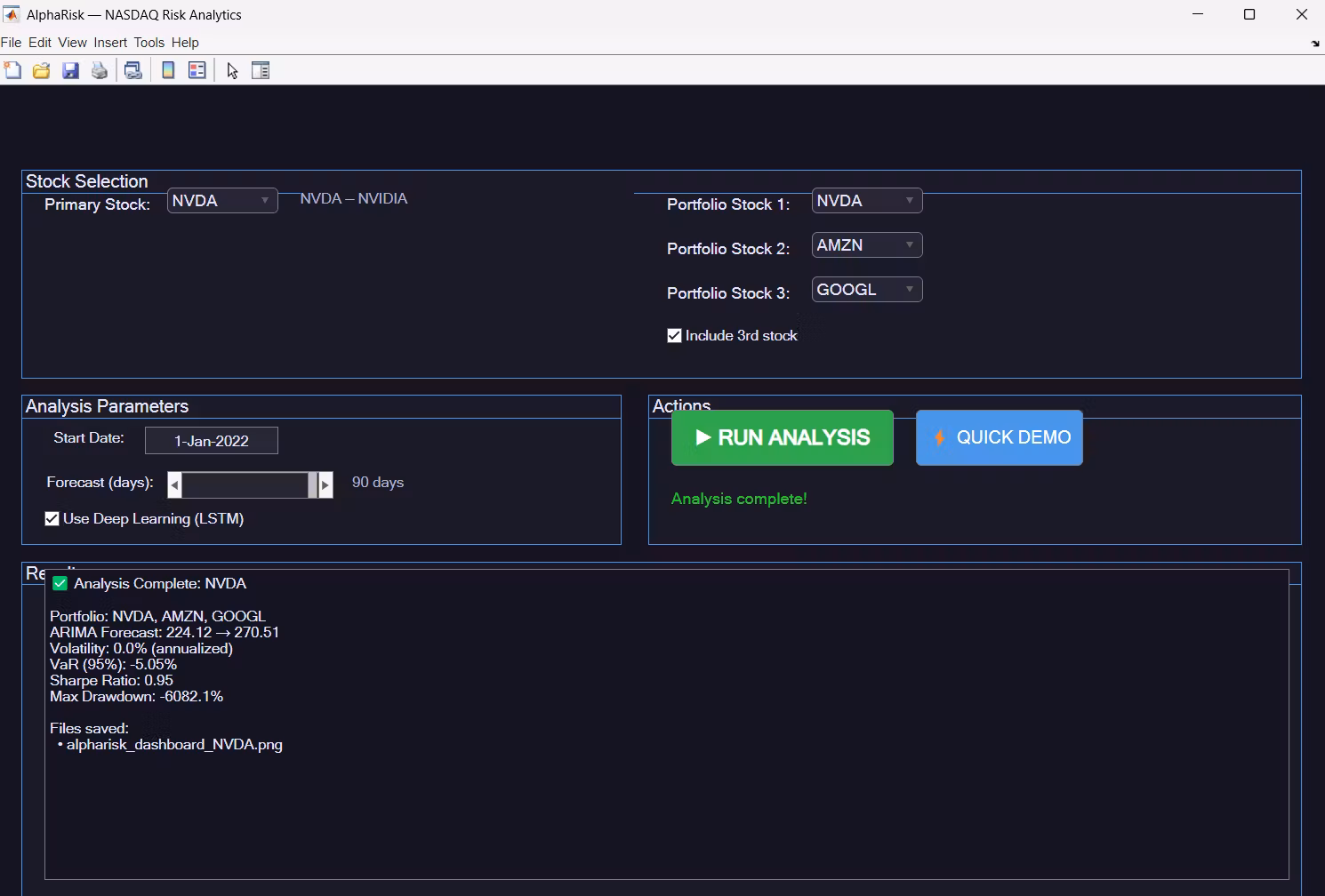Click the "Files saved:" results label
Viewport: 1325px width, 896px height.
click(89, 728)
